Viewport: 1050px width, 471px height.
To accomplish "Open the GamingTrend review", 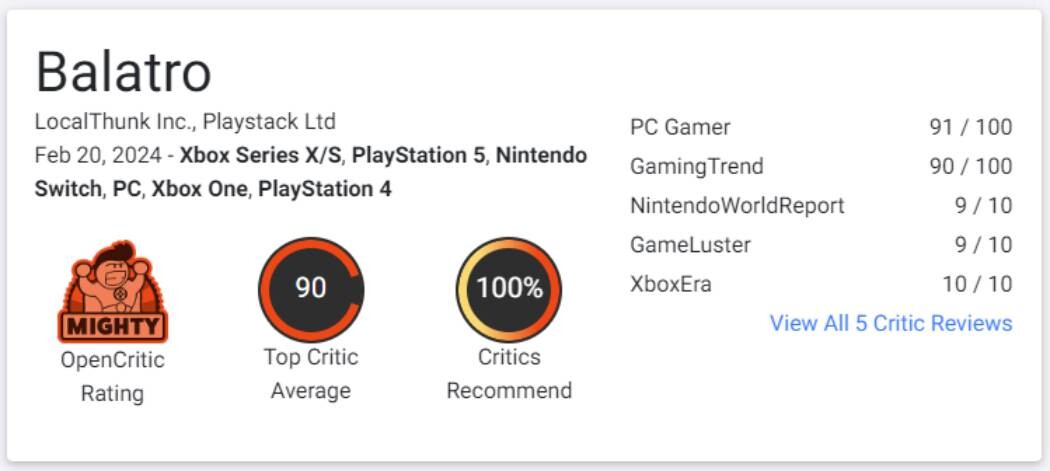I will click(696, 166).
